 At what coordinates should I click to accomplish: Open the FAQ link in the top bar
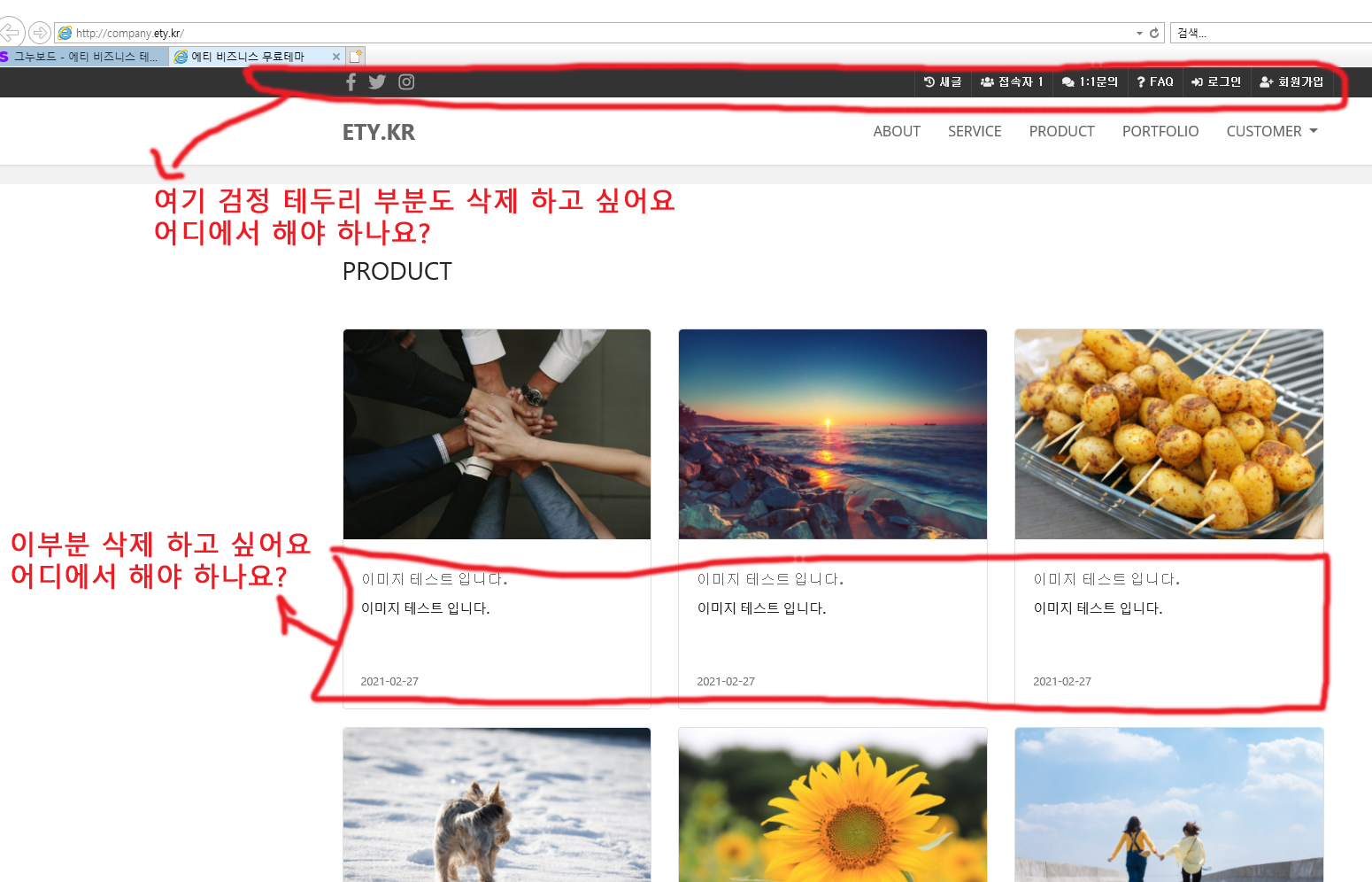click(x=1155, y=82)
